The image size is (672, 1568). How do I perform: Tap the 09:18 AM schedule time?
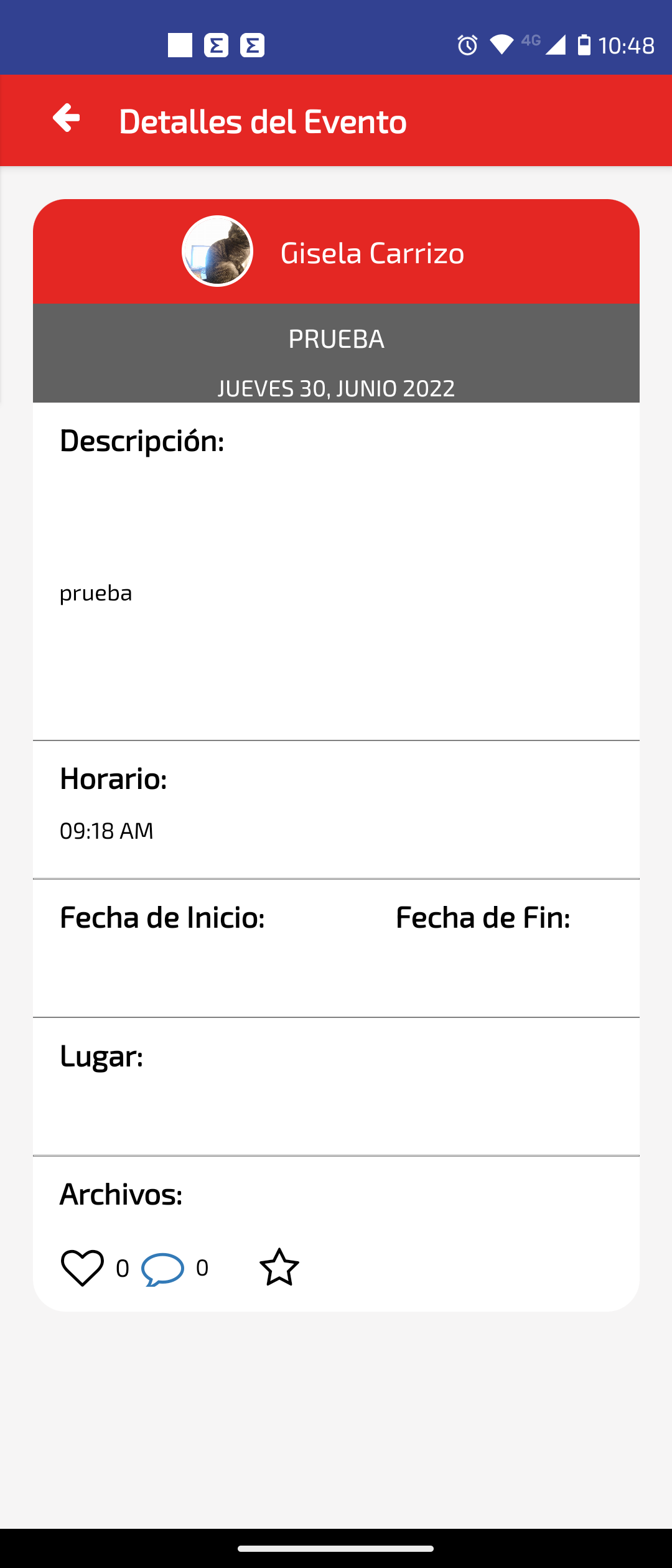(106, 831)
